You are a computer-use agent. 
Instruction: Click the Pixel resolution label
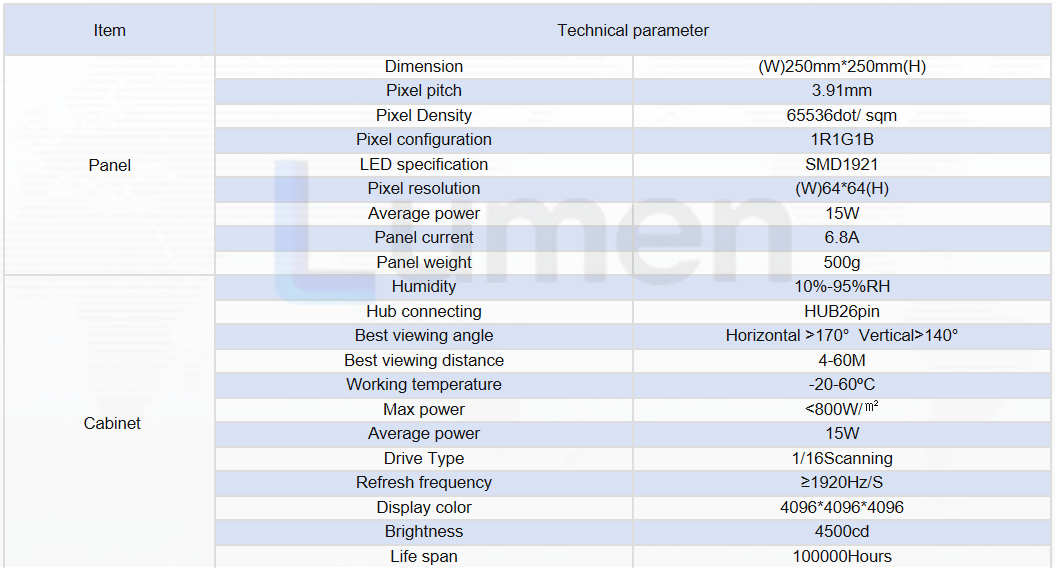click(x=424, y=188)
